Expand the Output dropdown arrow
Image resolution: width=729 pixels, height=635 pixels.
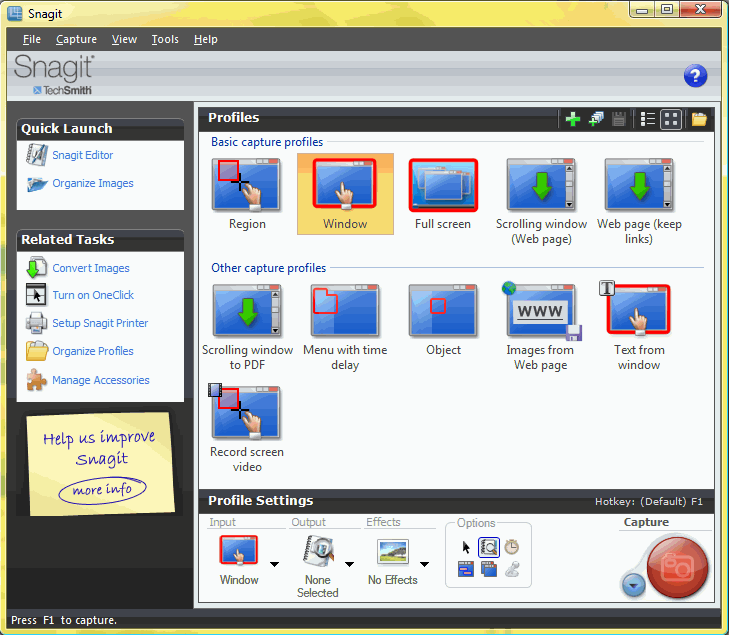point(350,564)
